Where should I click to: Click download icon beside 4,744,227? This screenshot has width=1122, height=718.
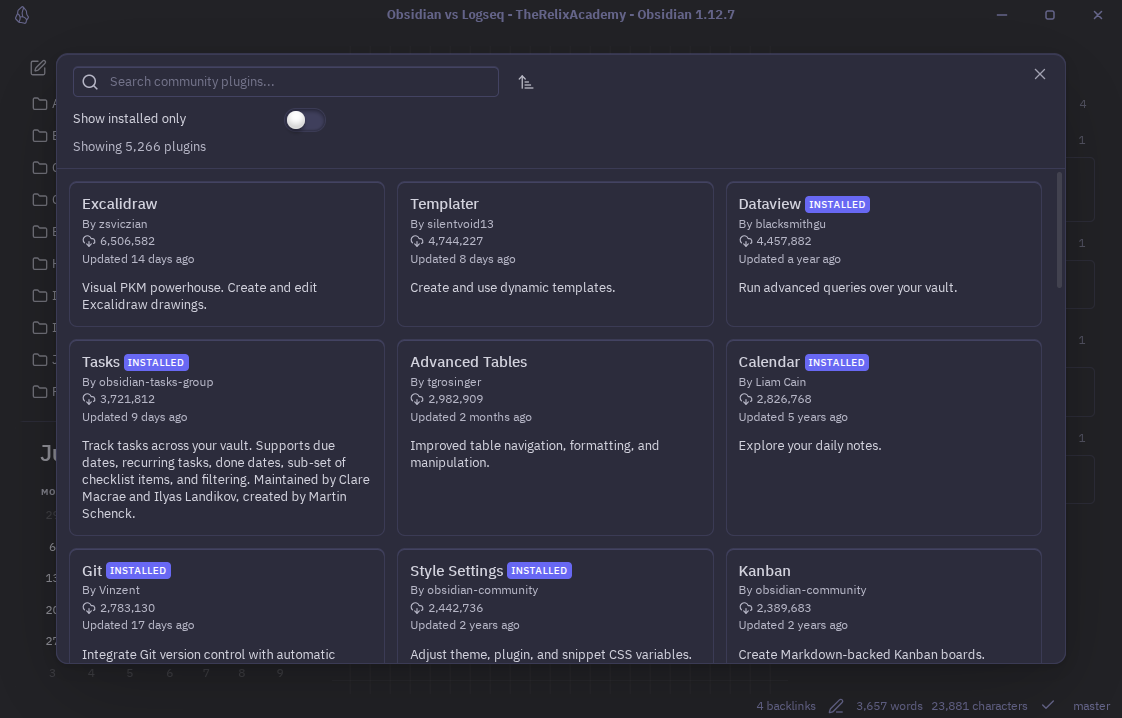coord(417,241)
